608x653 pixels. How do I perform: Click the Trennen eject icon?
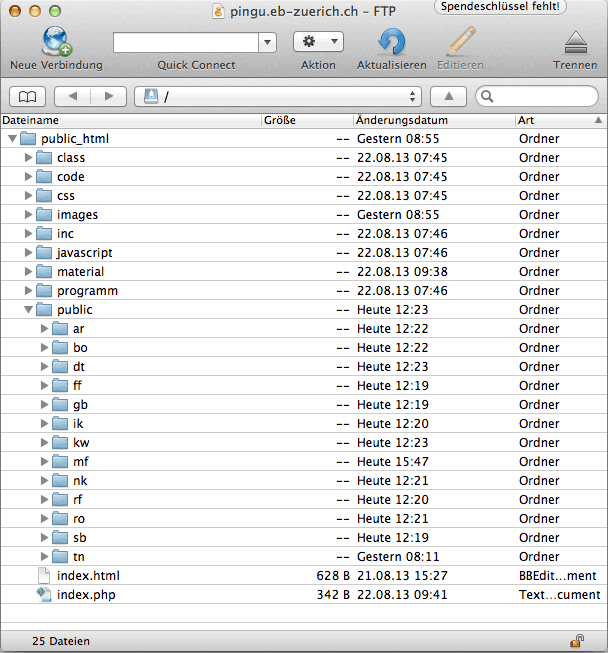click(x=575, y=42)
